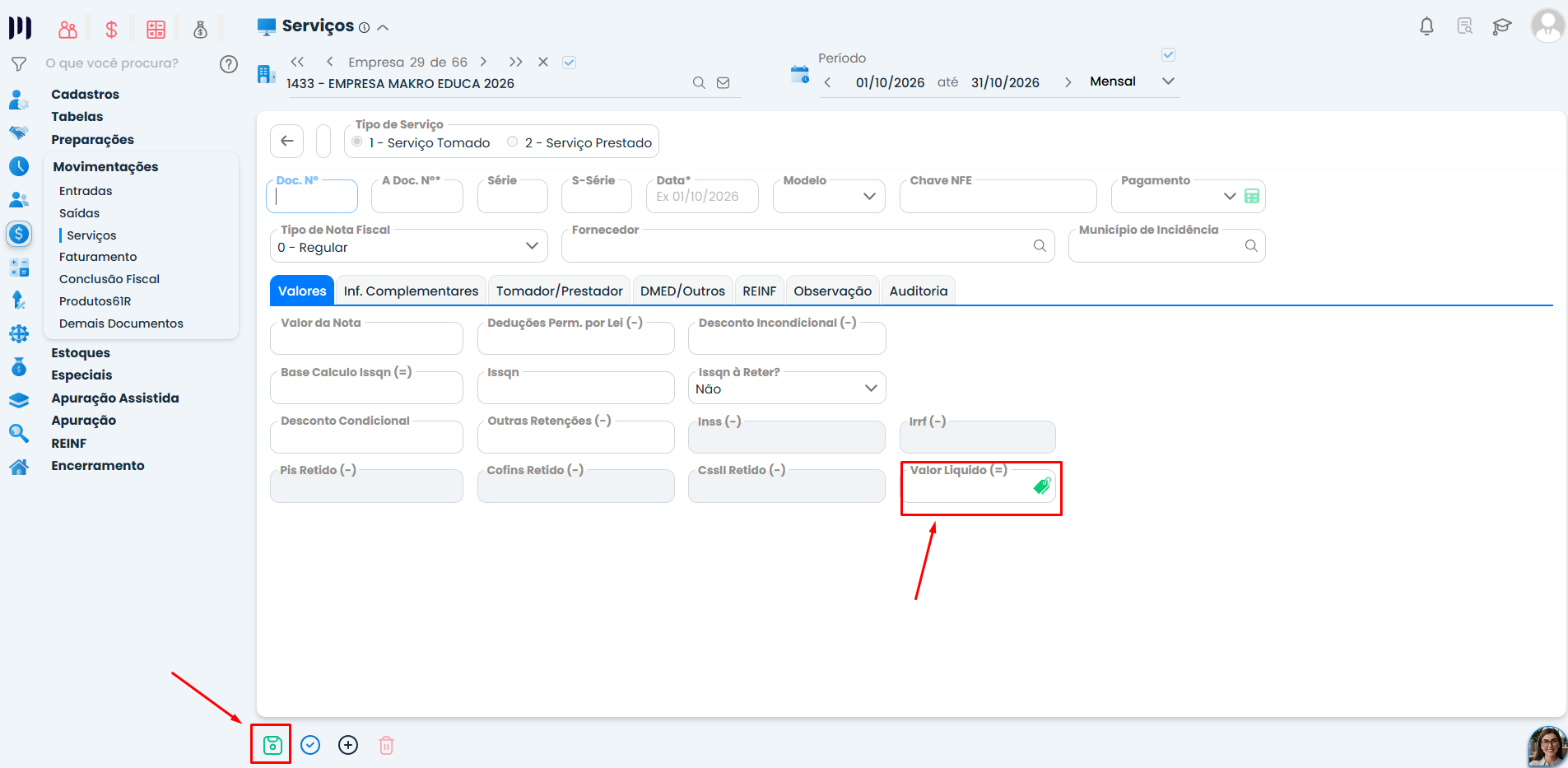Go to the next period arrow

[1068, 82]
